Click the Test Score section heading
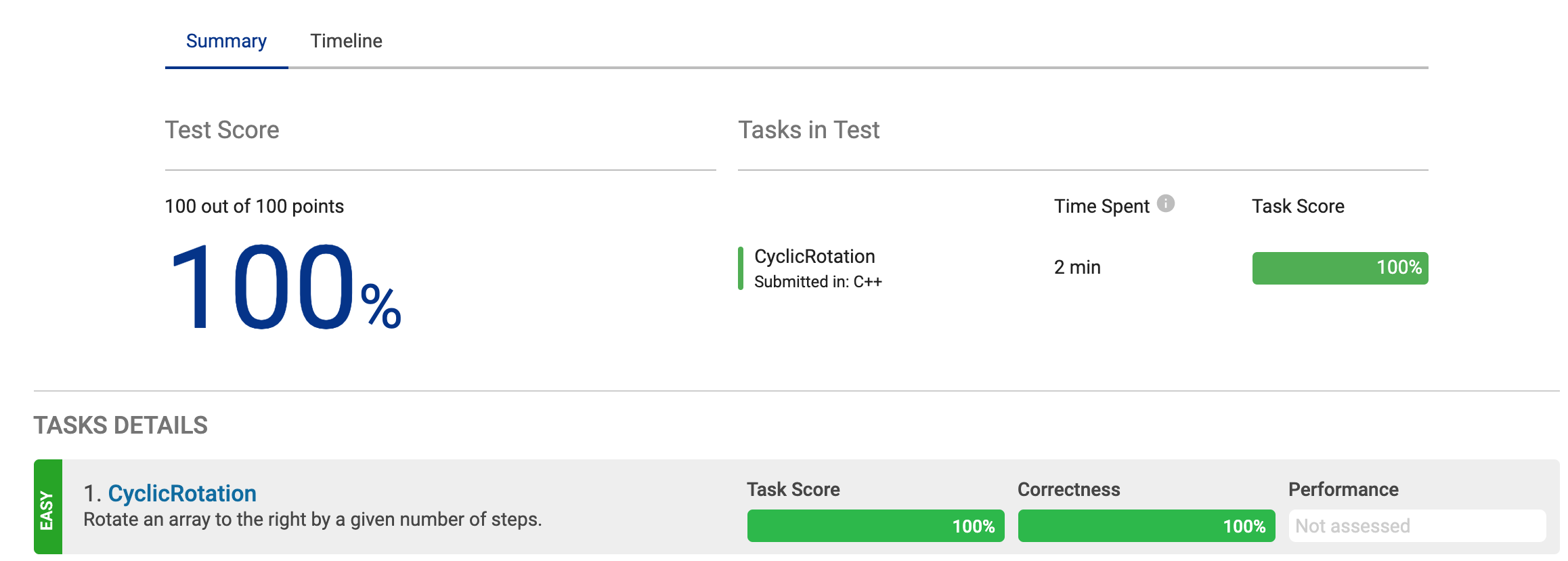Screen dimensions: 1568x561 click(222, 129)
